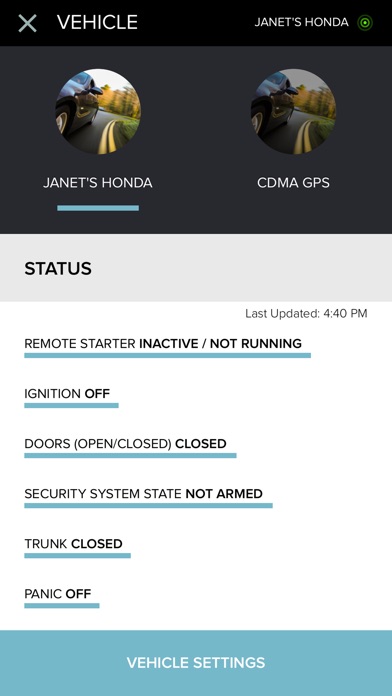Screen dimensions: 392x696
Task: Select Janet's Honda car thumbnail
Action: click(98, 111)
